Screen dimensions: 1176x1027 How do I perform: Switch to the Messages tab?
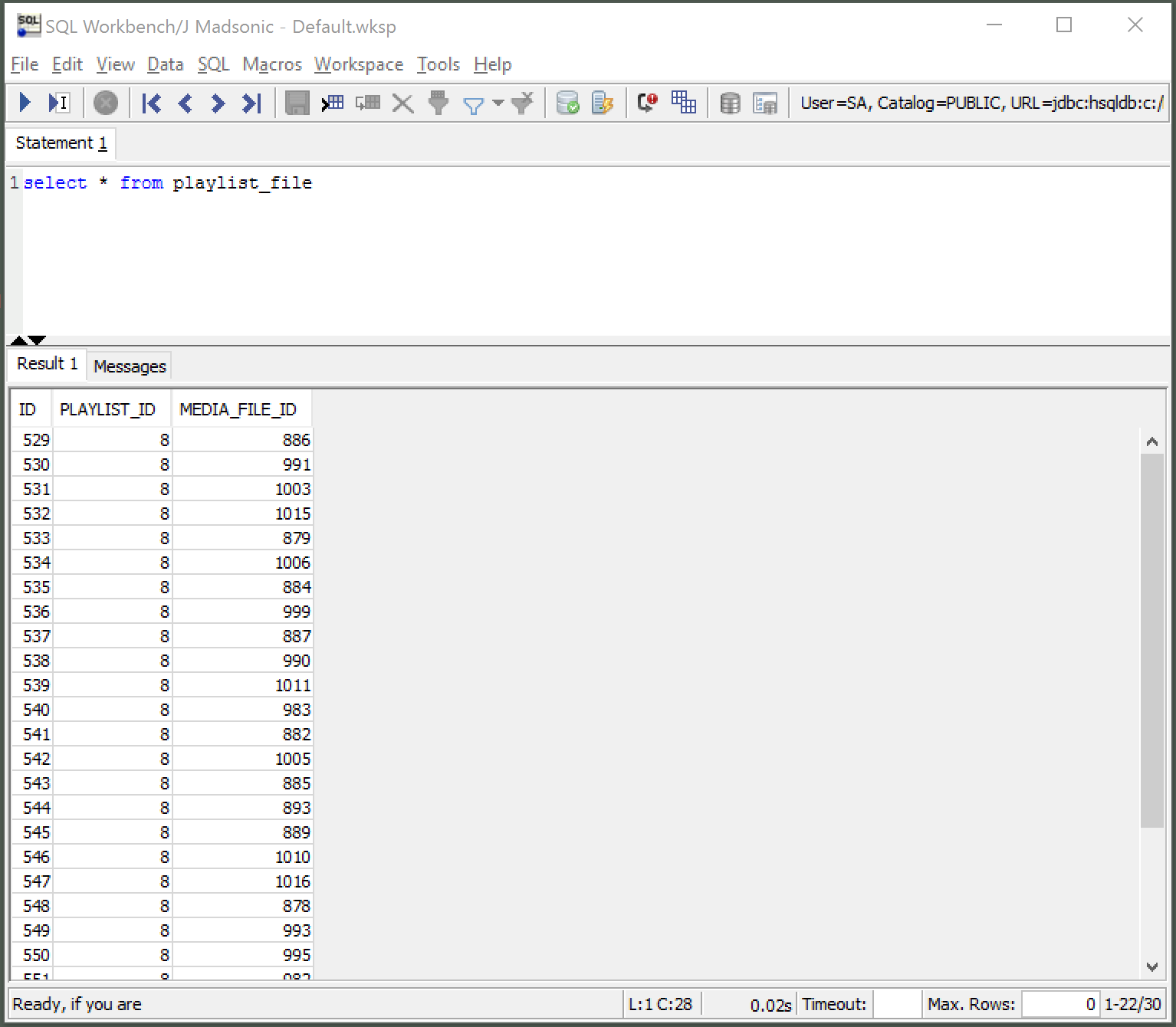click(130, 366)
